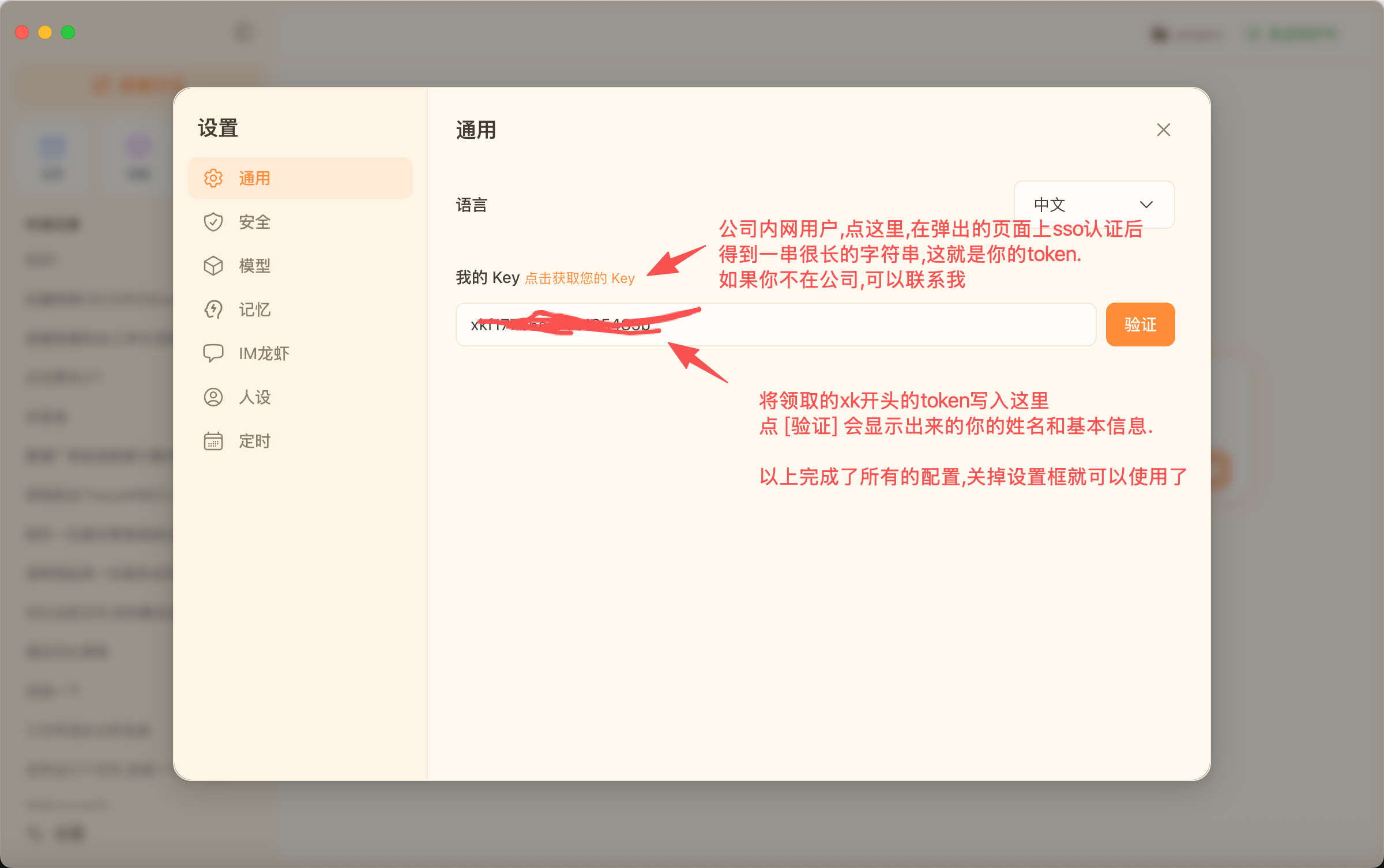Open the 记忆 settings section
This screenshot has width=1384, height=868.
254,310
